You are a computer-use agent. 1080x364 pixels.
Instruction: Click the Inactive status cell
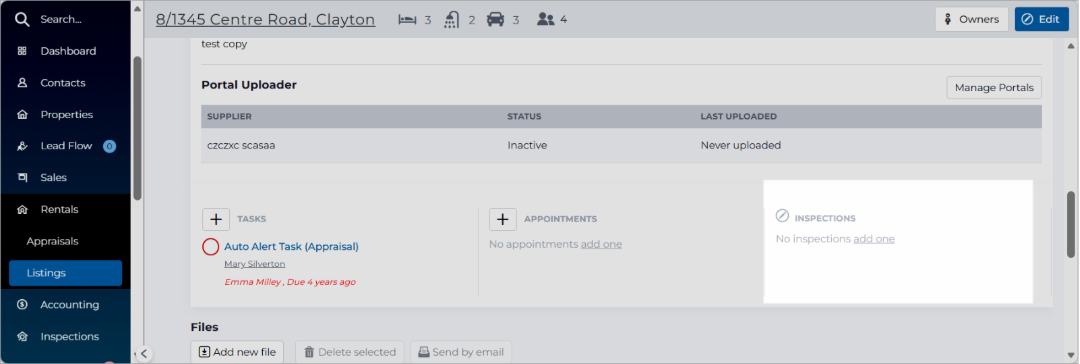coord(528,145)
